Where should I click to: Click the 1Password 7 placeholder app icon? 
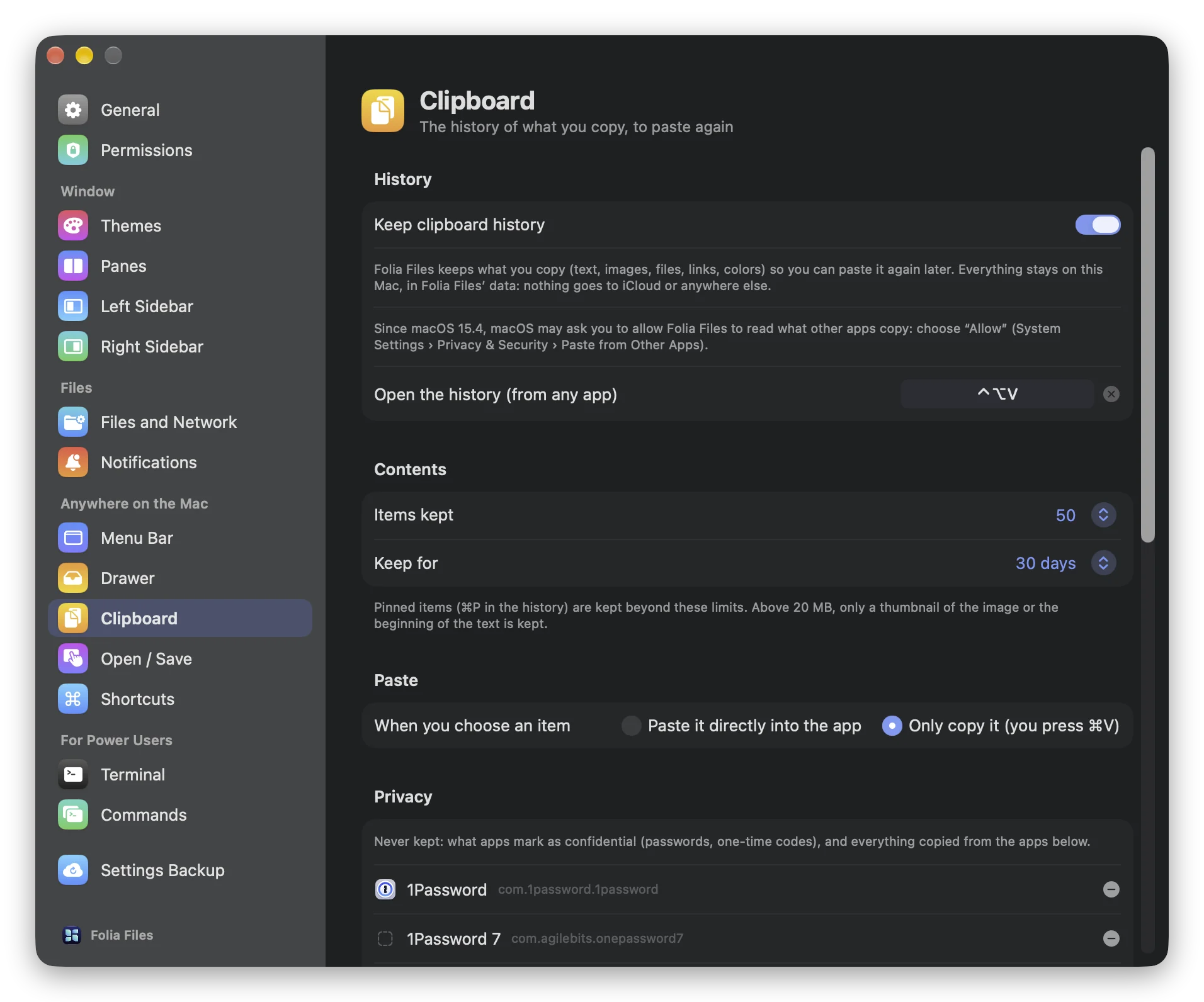(x=385, y=938)
